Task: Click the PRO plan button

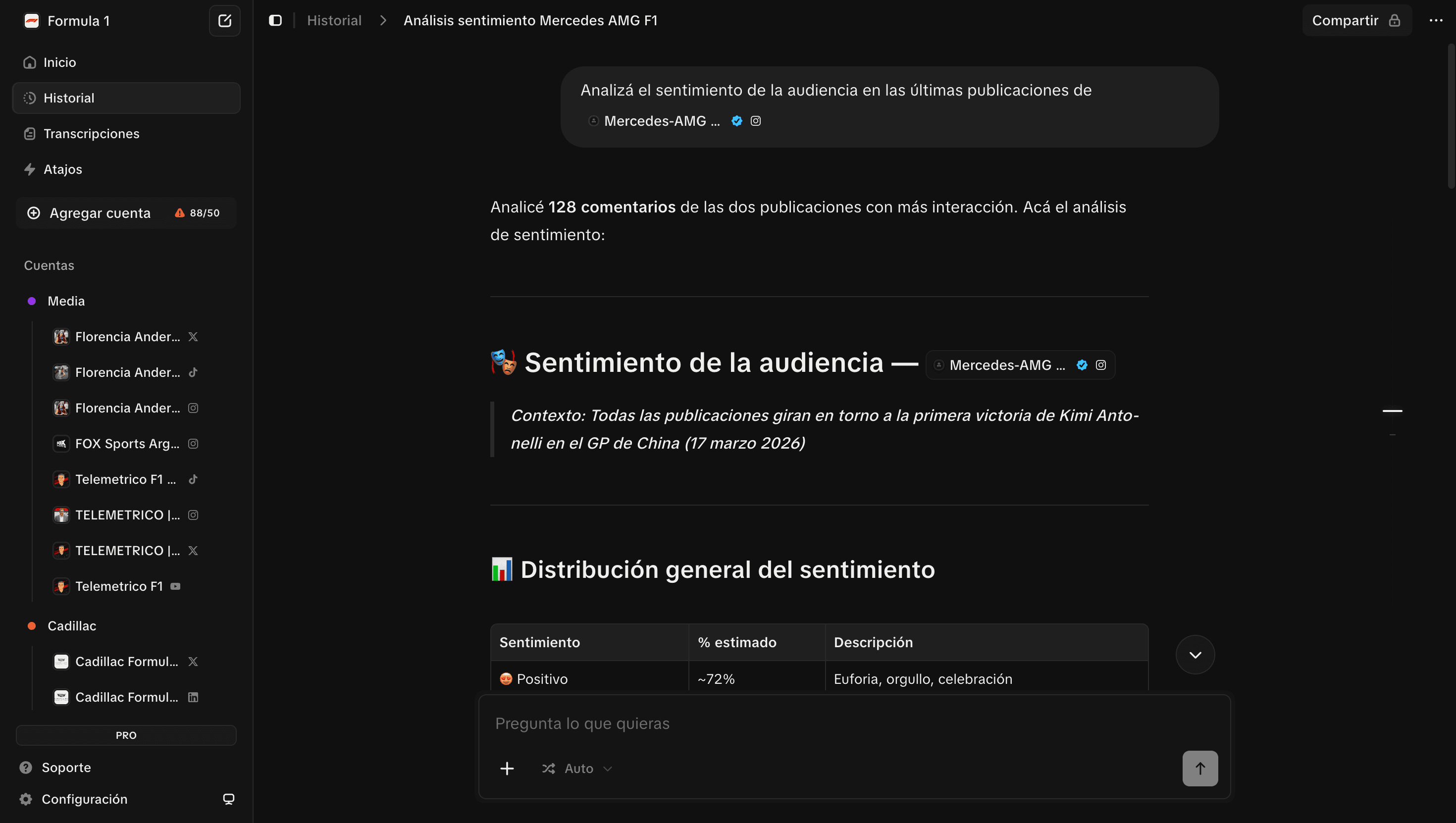Action: pos(126,735)
